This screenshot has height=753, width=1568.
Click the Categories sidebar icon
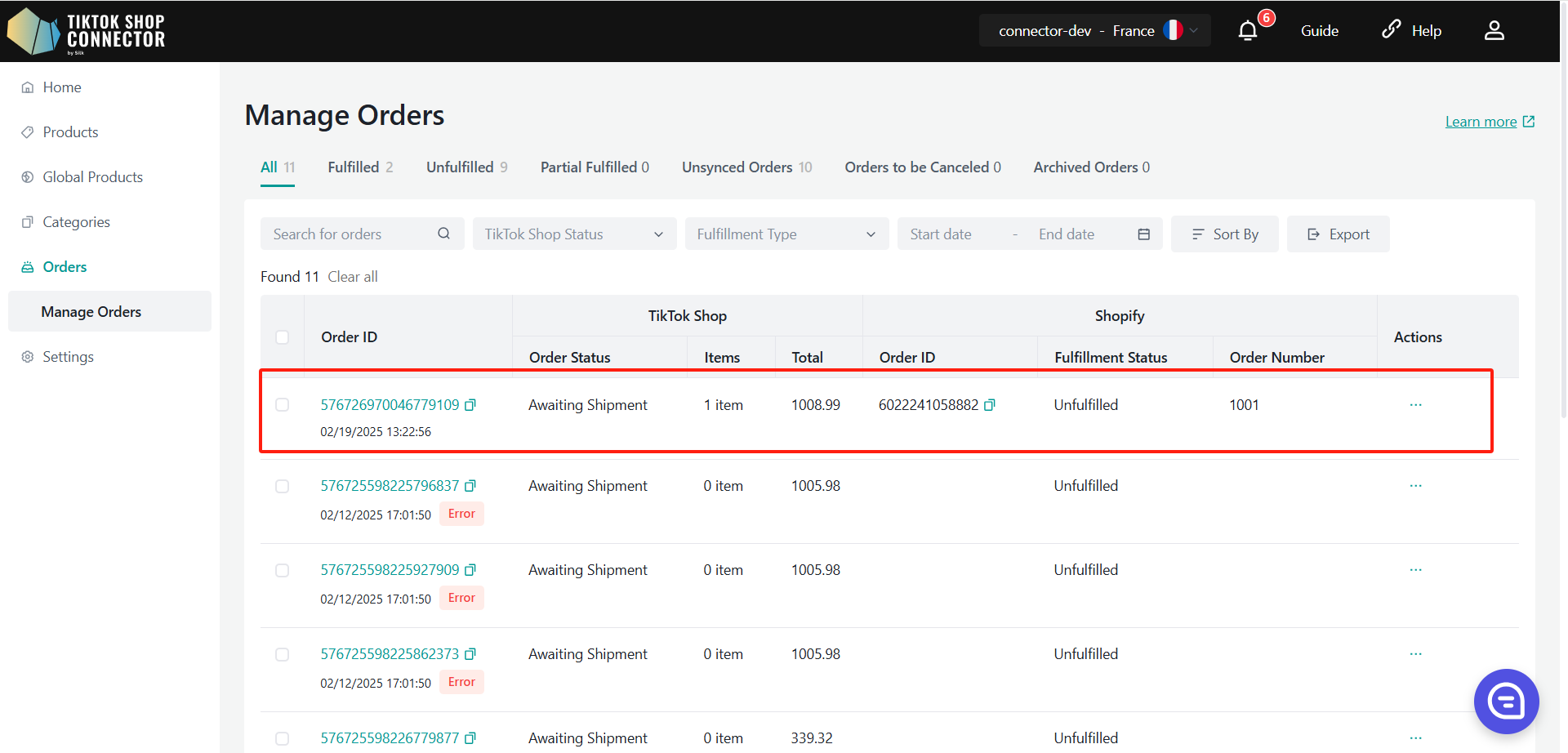click(28, 222)
